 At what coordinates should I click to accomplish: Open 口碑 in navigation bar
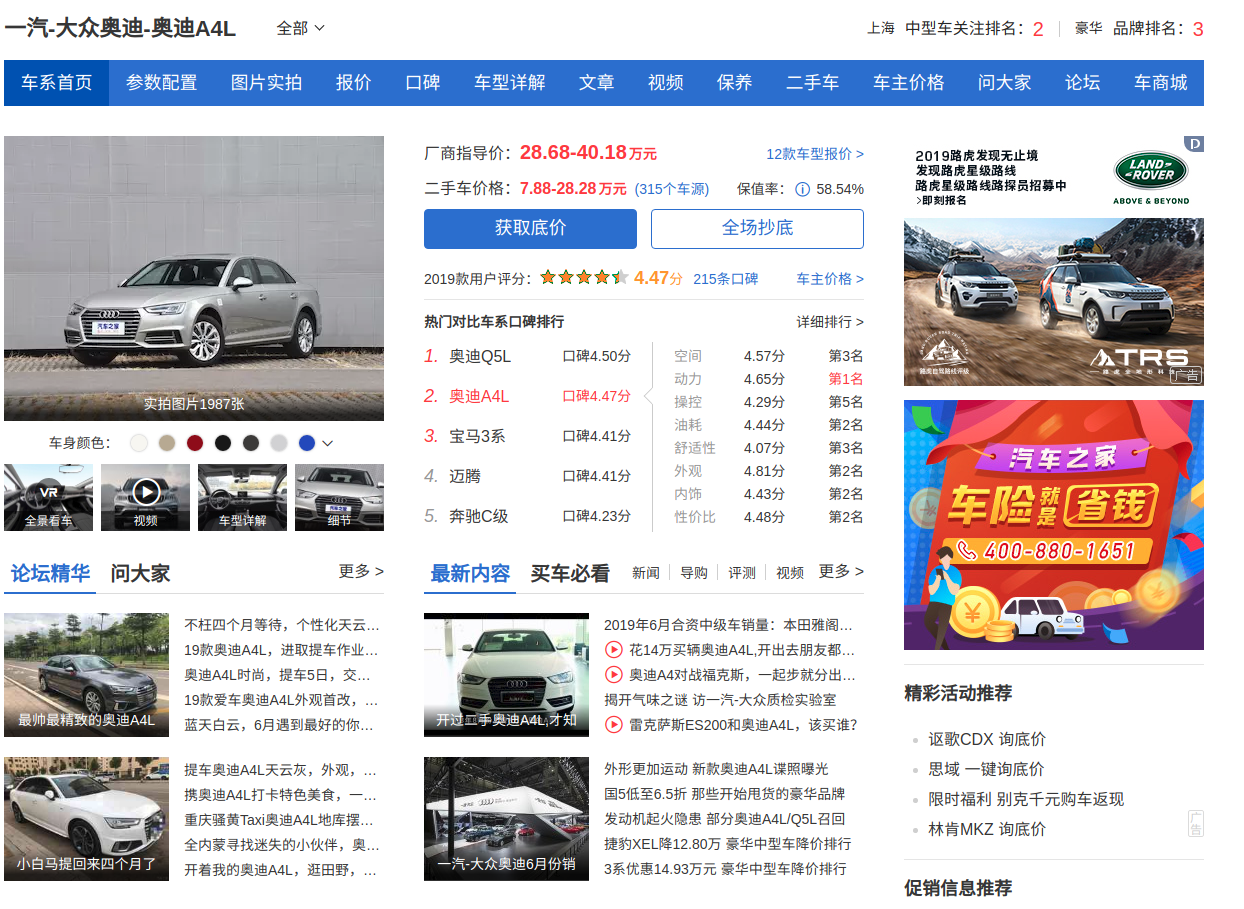(423, 83)
